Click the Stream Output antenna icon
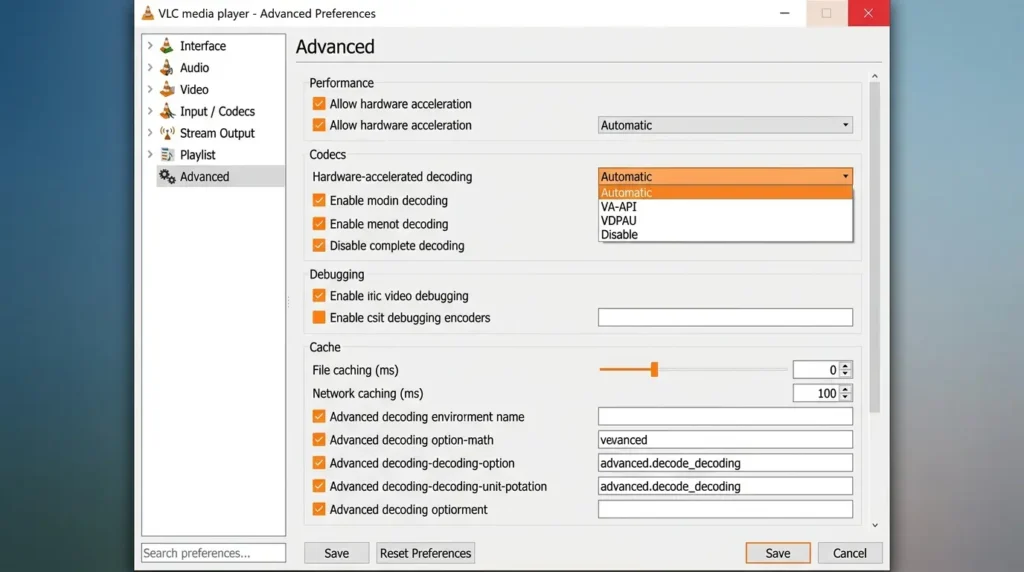1024x572 pixels. point(167,133)
